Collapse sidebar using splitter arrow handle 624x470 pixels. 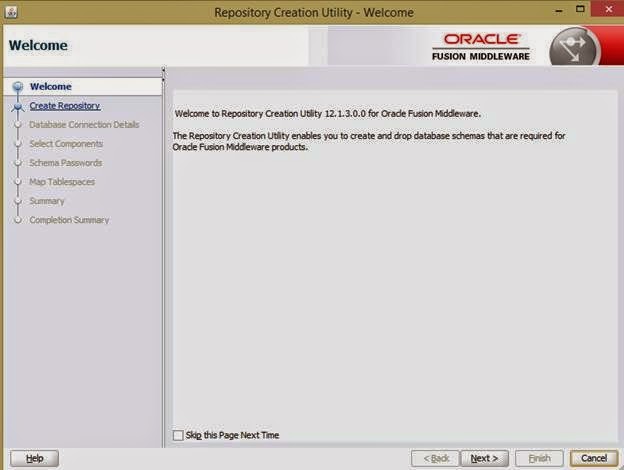[163, 70]
